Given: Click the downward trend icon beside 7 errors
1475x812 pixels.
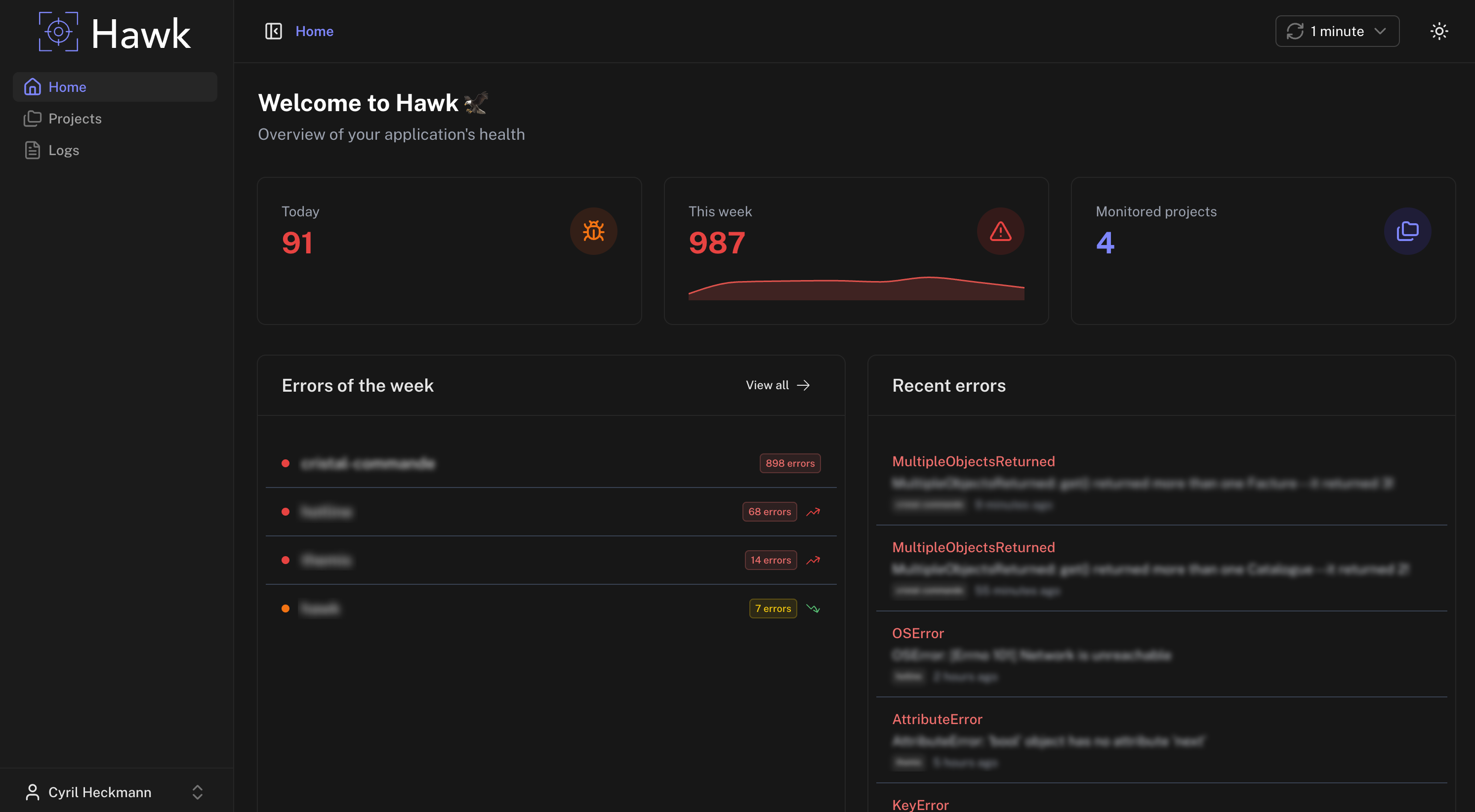Looking at the screenshot, I should [813, 609].
